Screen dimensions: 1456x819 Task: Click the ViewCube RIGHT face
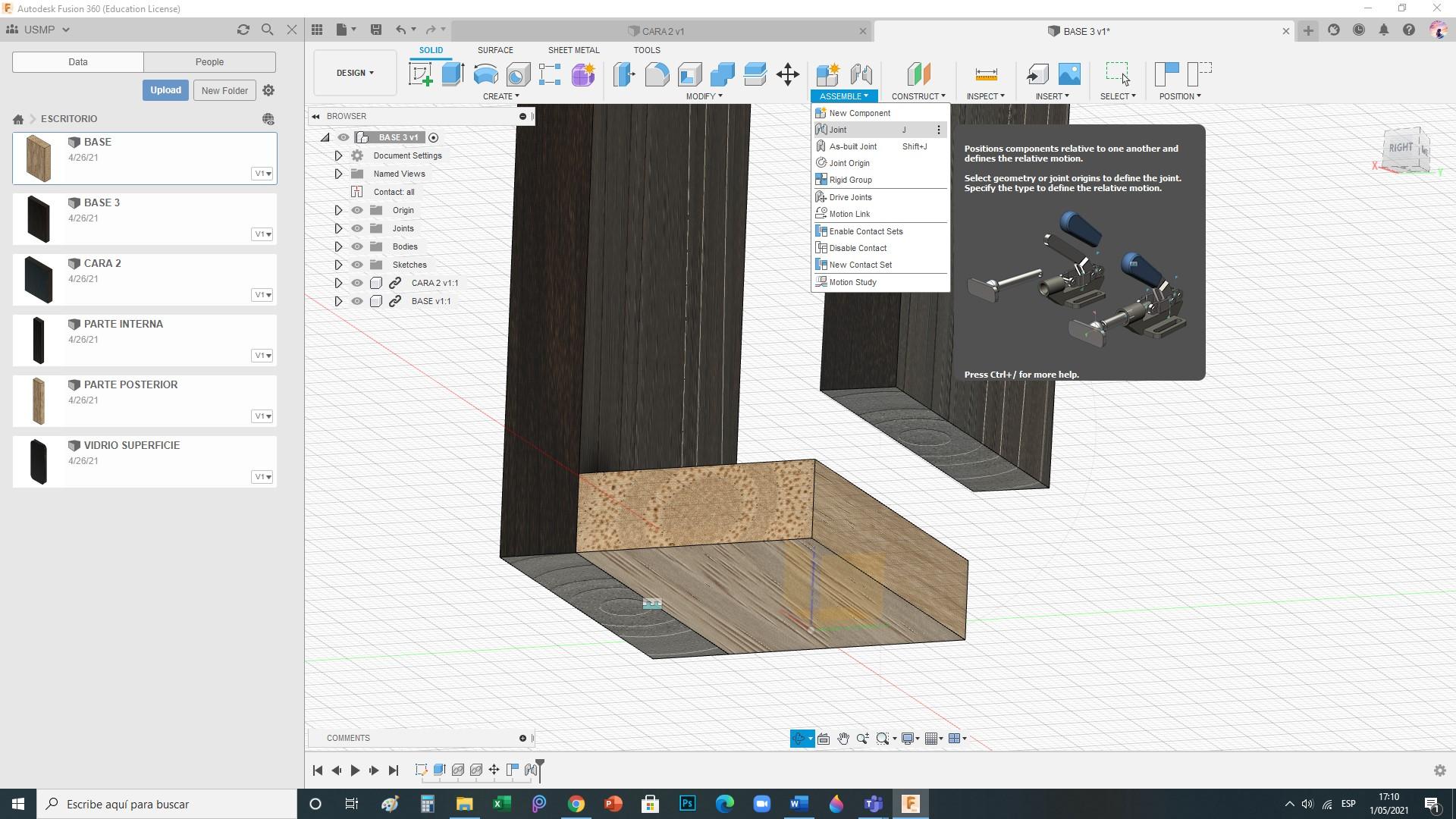pos(1400,148)
